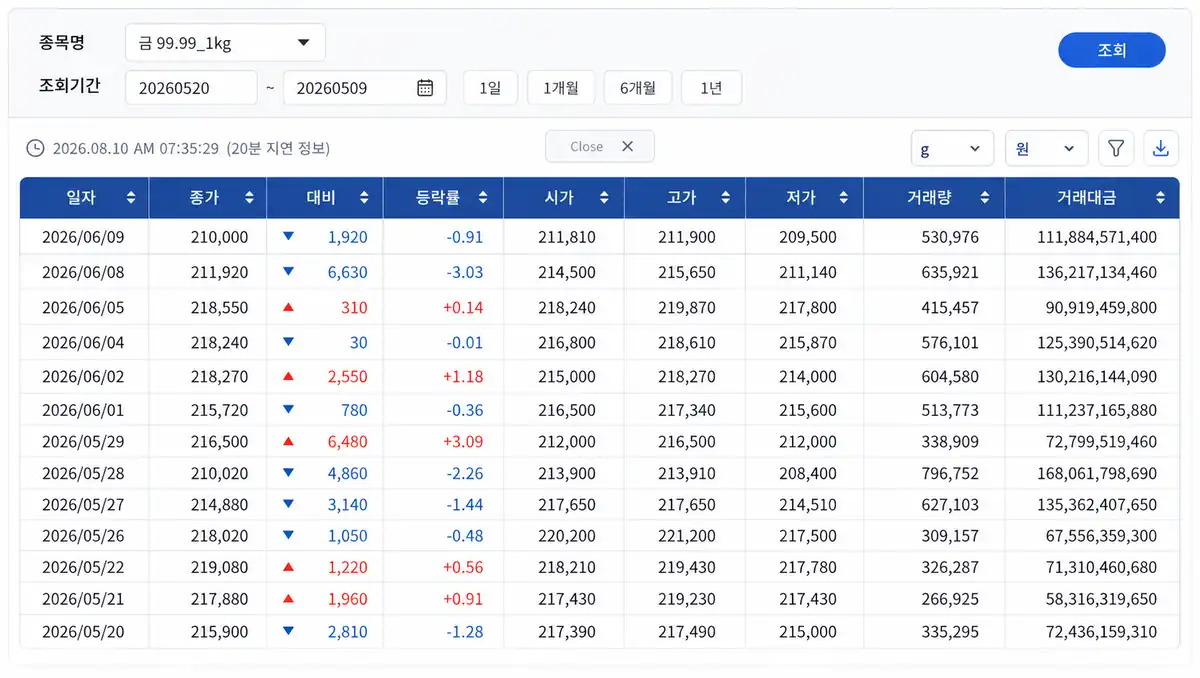The height and width of the screenshot is (678, 1200).
Task: Select the 1일 period button
Action: pyautogui.click(x=490, y=88)
